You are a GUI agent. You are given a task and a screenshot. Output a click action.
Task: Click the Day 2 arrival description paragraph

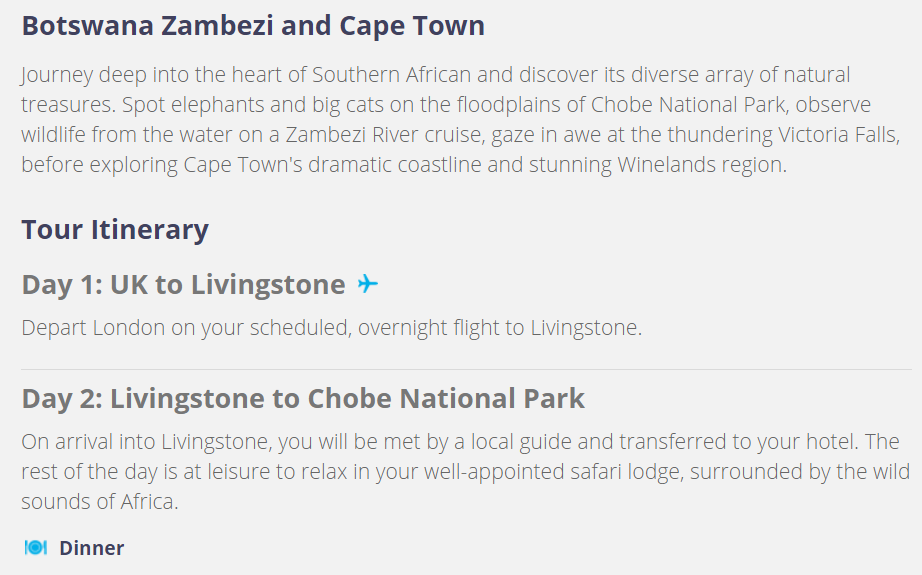point(466,472)
